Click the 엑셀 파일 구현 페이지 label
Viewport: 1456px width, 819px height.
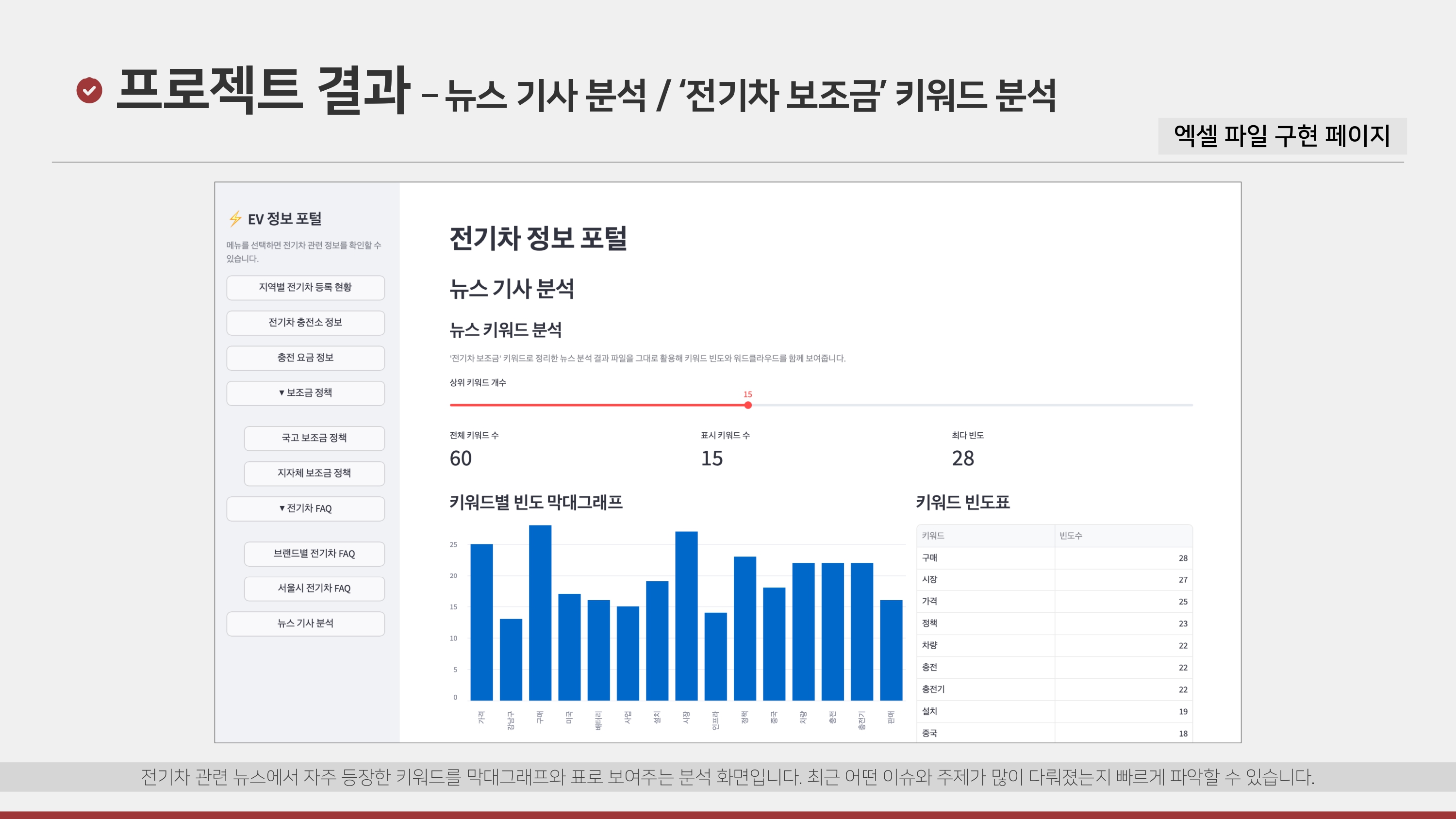[x=1282, y=136]
